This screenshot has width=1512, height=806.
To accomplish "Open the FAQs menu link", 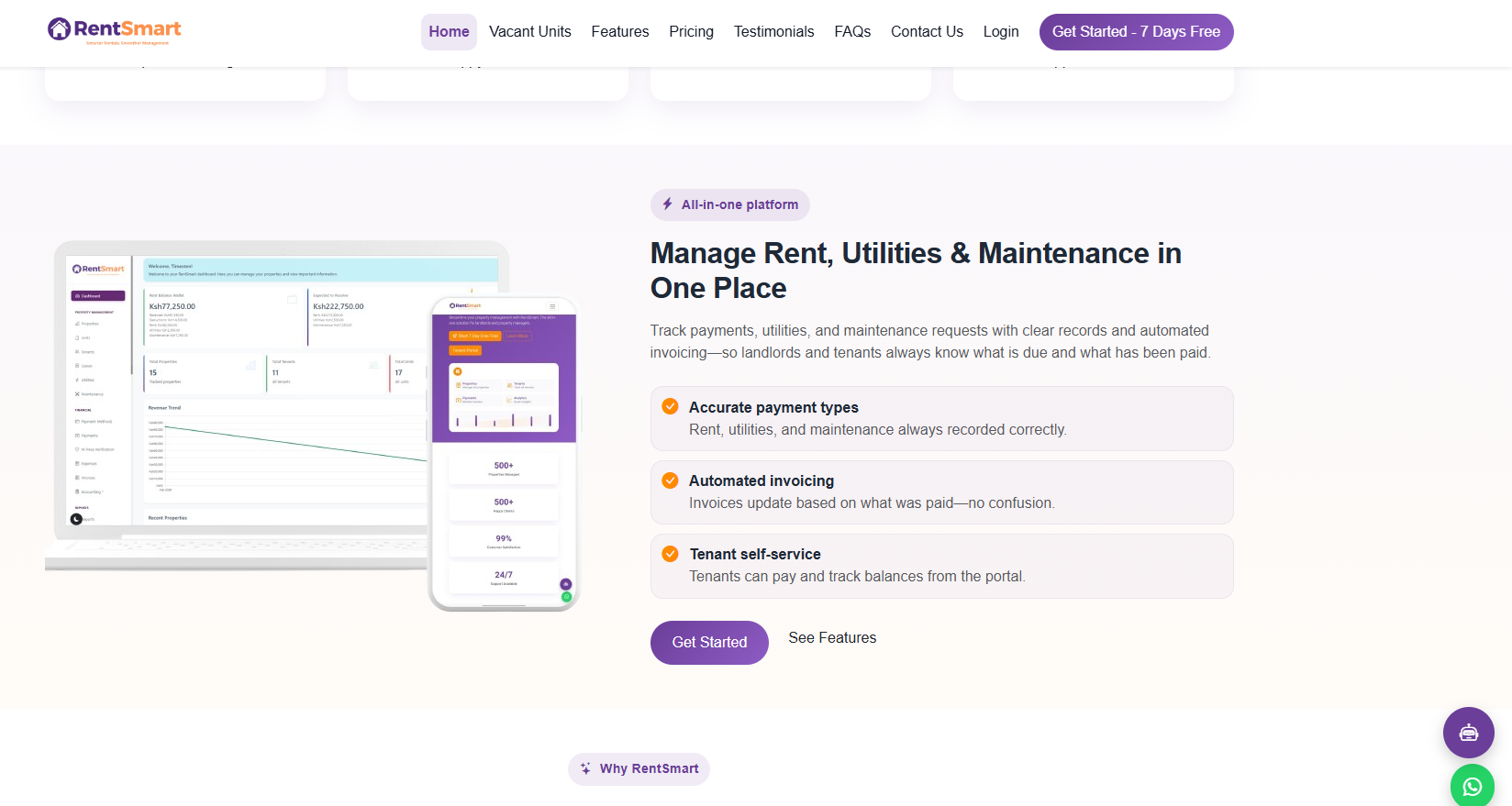I will coord(852,32).
